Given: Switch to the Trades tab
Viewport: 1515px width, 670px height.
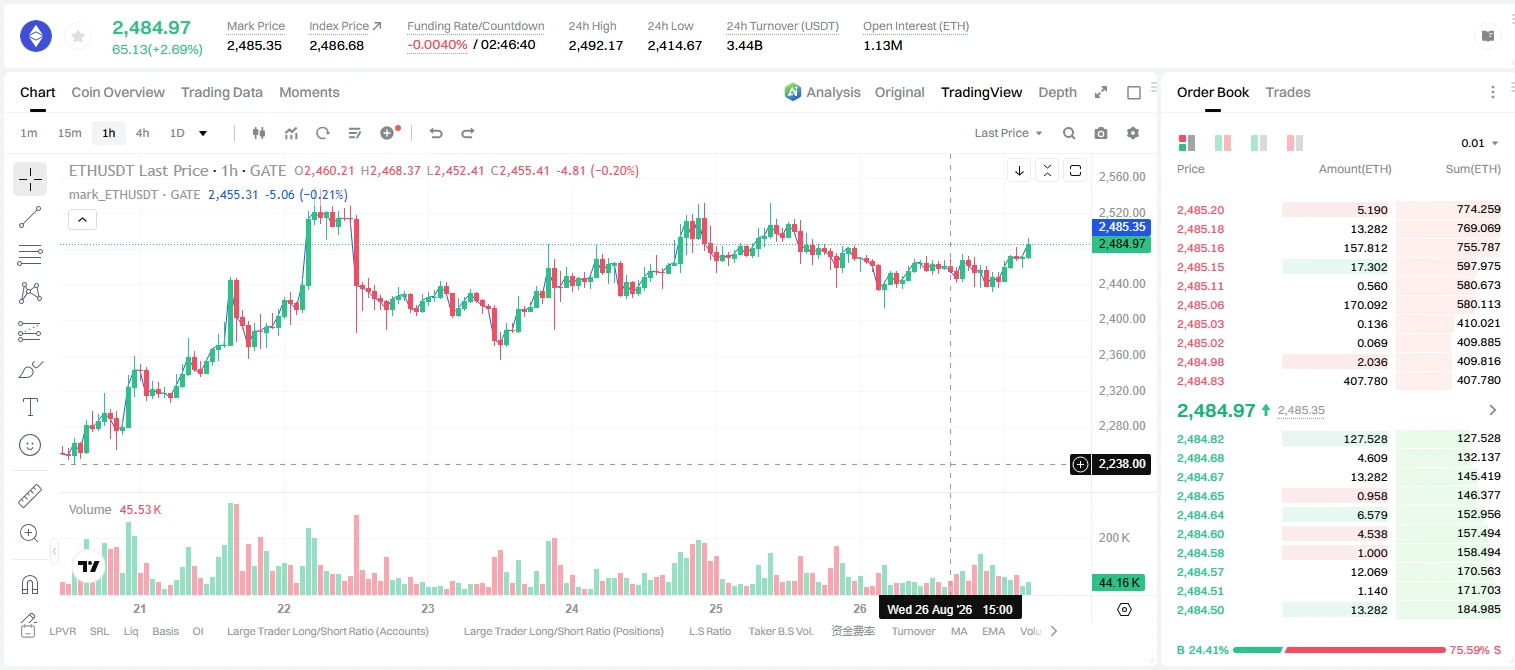Looking at the screenshot, I should point(1287,92).
